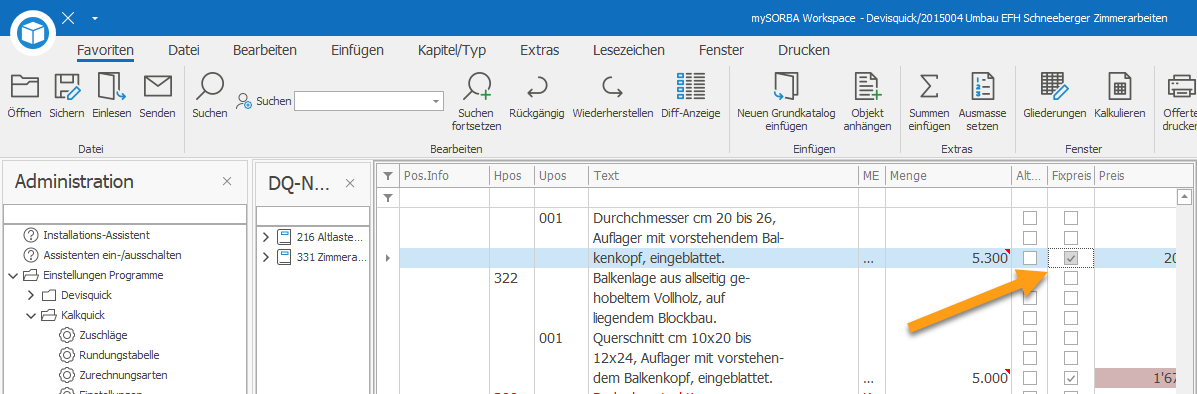Sort by the Menge column header
The height and width of the screenshot is (394, 1197).
(x=947, y=176)
